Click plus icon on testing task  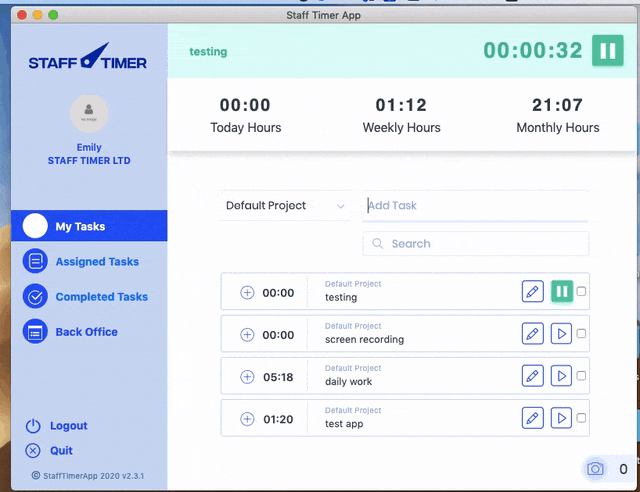pos(247,292)
